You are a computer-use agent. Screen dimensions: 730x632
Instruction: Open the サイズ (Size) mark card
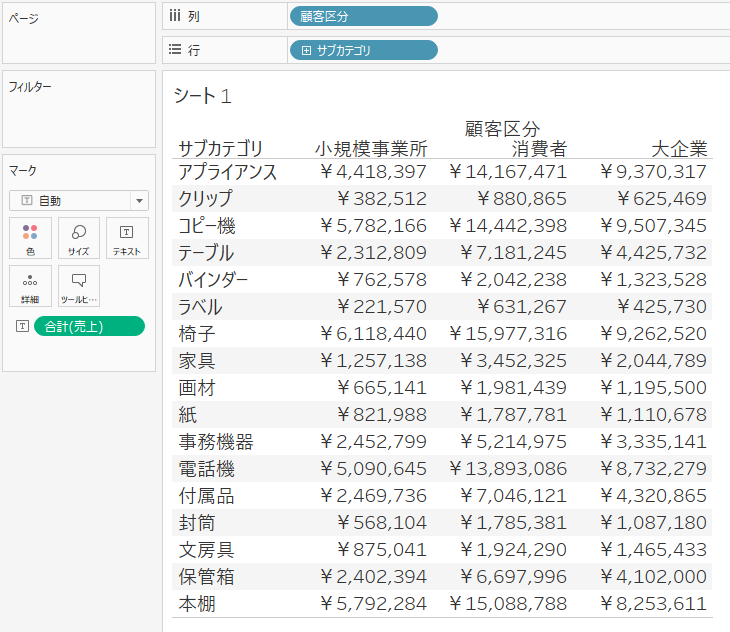pyautogui.click(x=78, y=238)
